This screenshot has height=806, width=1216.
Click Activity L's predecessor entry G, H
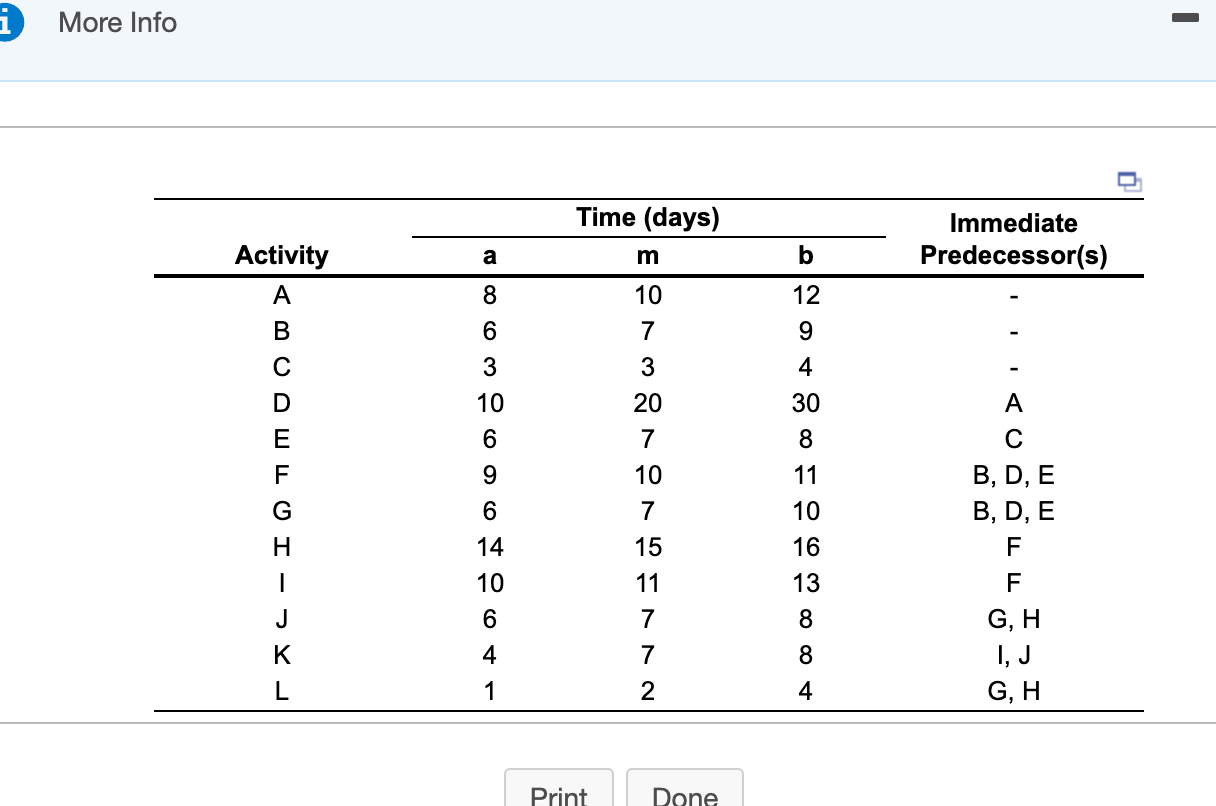[1013, 691]
